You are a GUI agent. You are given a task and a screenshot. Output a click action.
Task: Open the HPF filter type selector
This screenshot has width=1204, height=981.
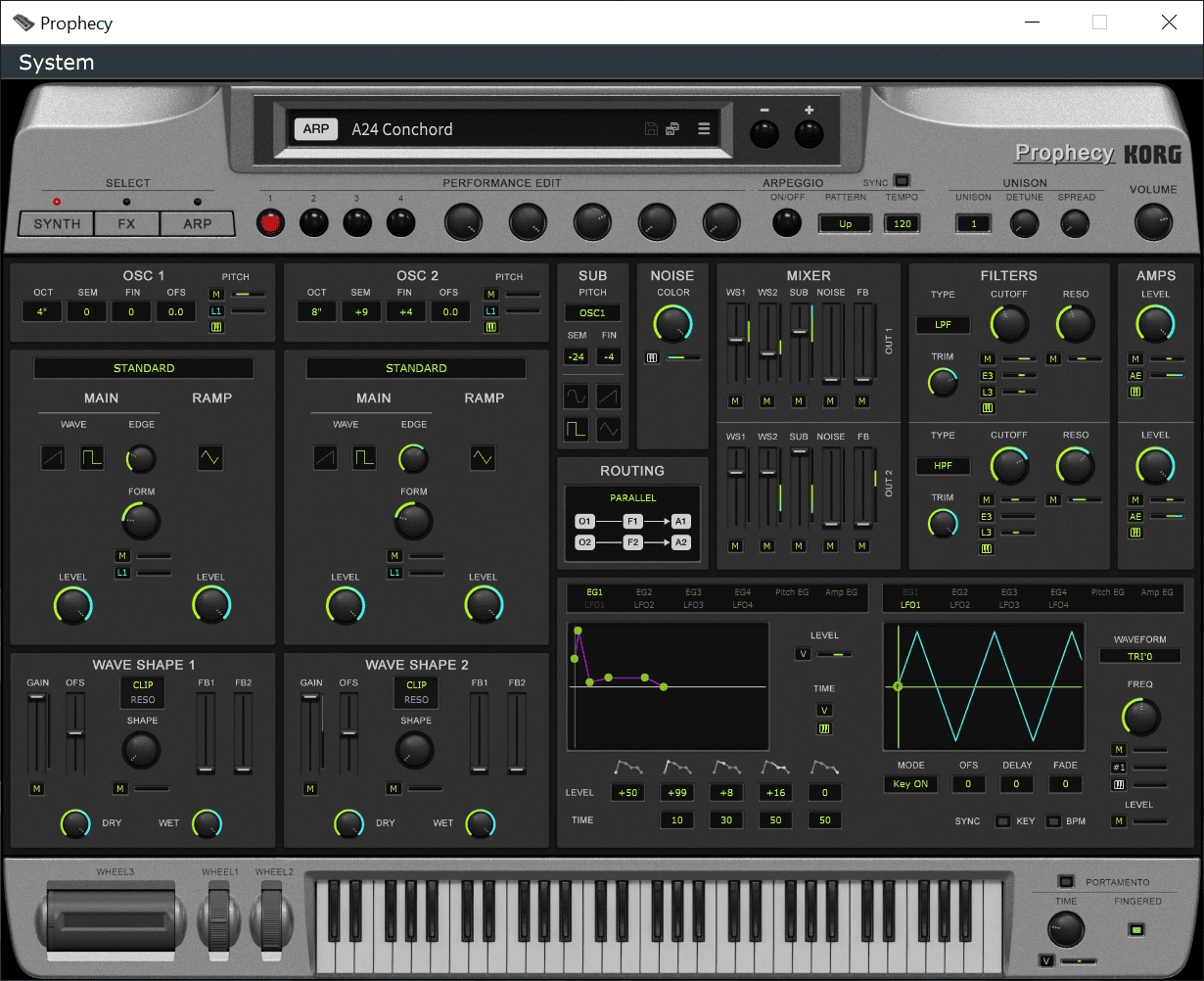(943, 465)
